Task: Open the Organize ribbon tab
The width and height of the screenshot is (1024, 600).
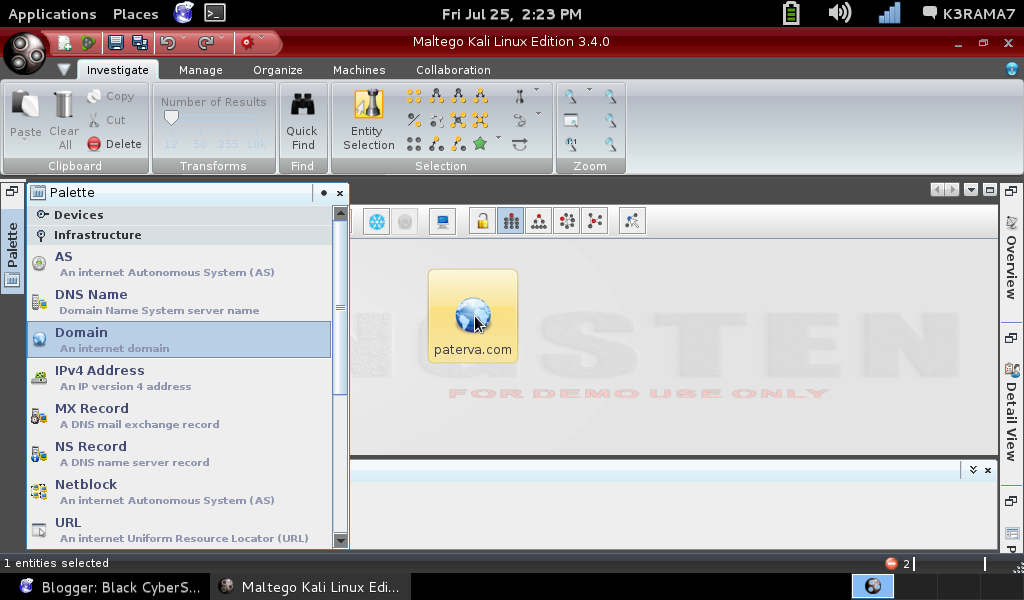Action: pyautogui.click(x=278, y=70)
